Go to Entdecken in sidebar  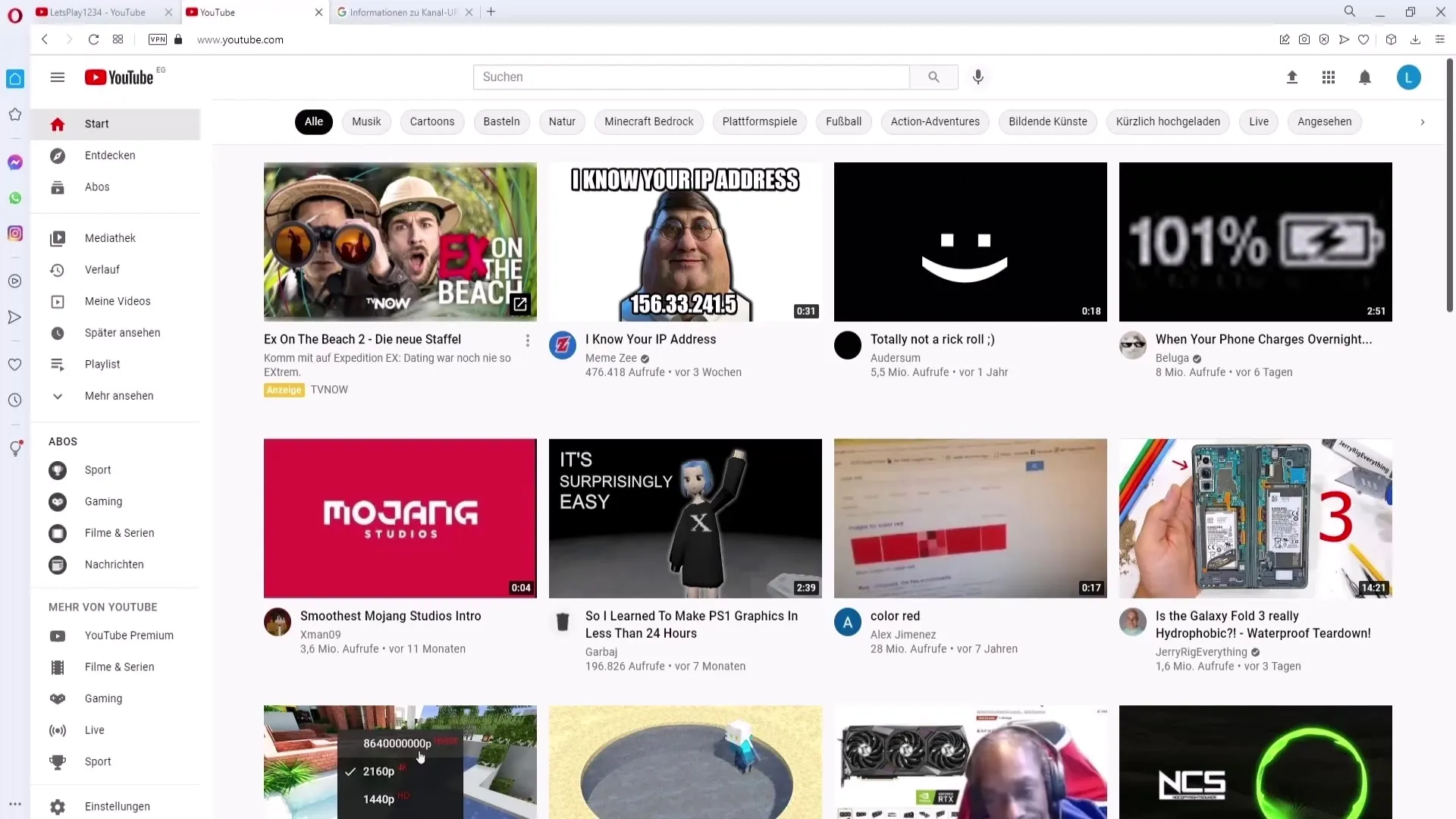click(115, 155)
